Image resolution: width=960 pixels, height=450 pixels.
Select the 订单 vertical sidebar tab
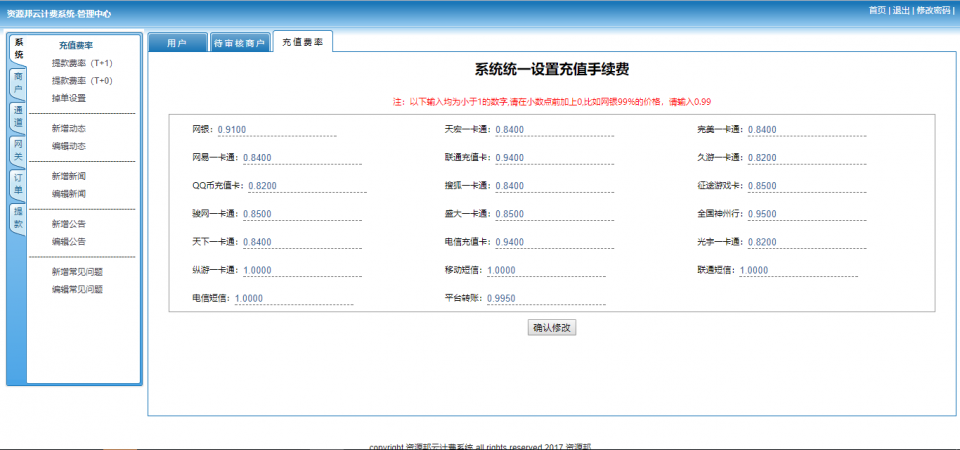point(18,184)
